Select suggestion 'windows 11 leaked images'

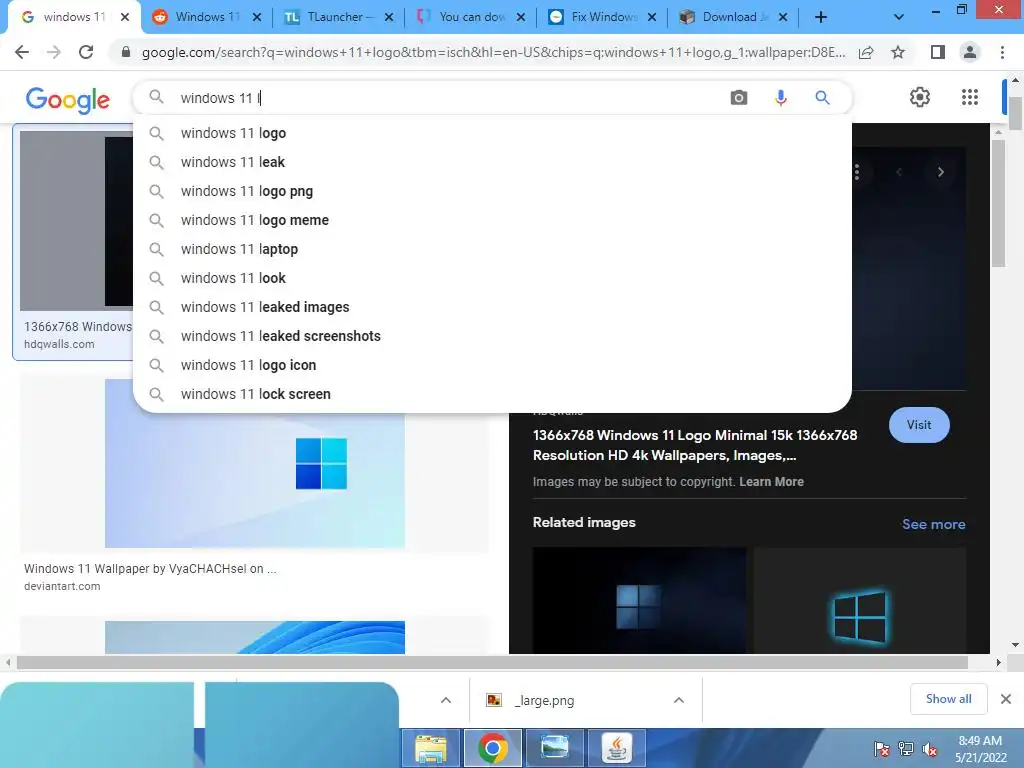tap(492, 307)
